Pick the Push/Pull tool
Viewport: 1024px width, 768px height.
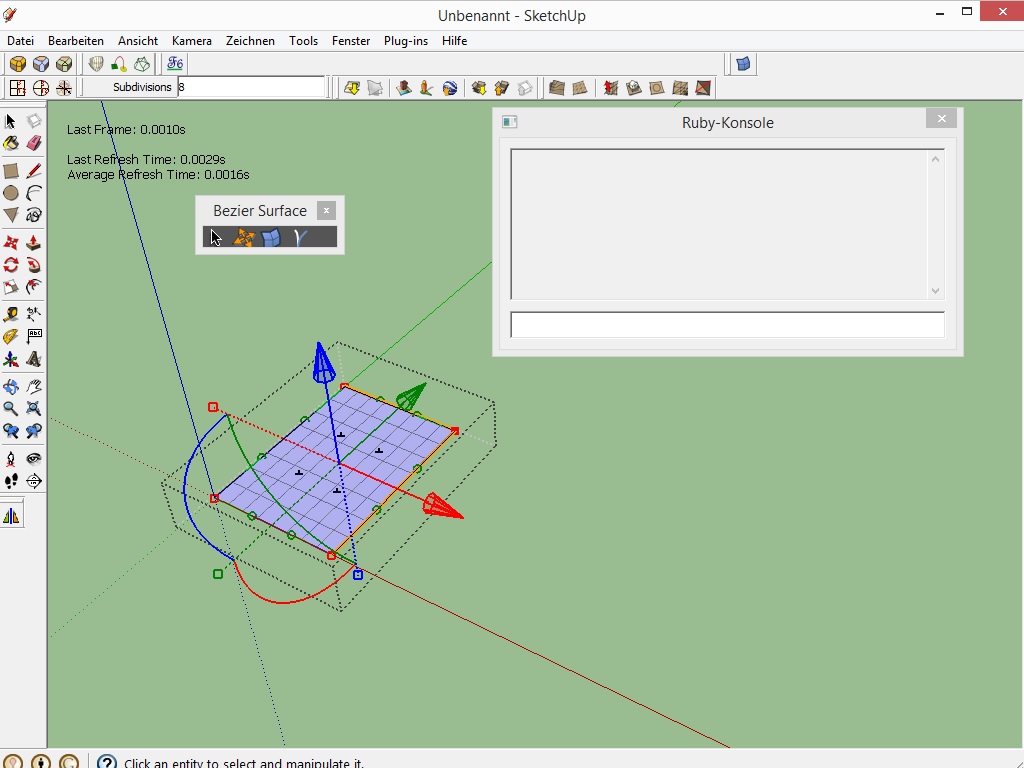click(34, 242)
